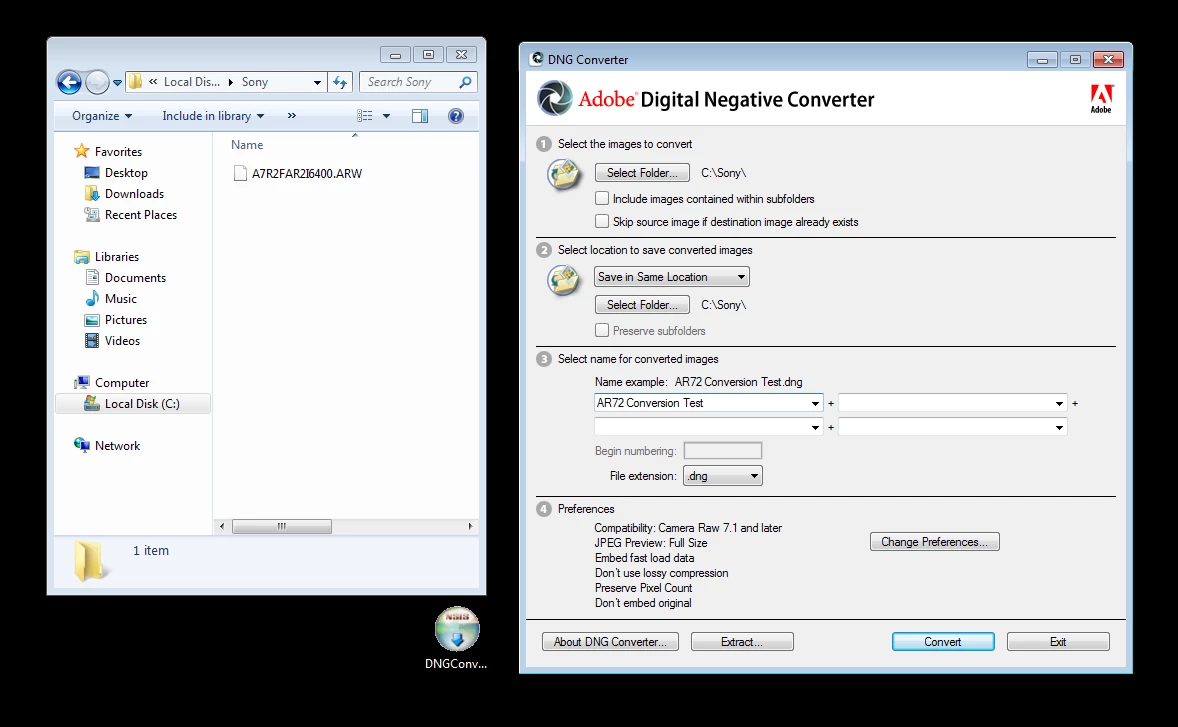1178x727 pixels.
Task: Click the ARW file's blank document icon
Action: (240, 173)
